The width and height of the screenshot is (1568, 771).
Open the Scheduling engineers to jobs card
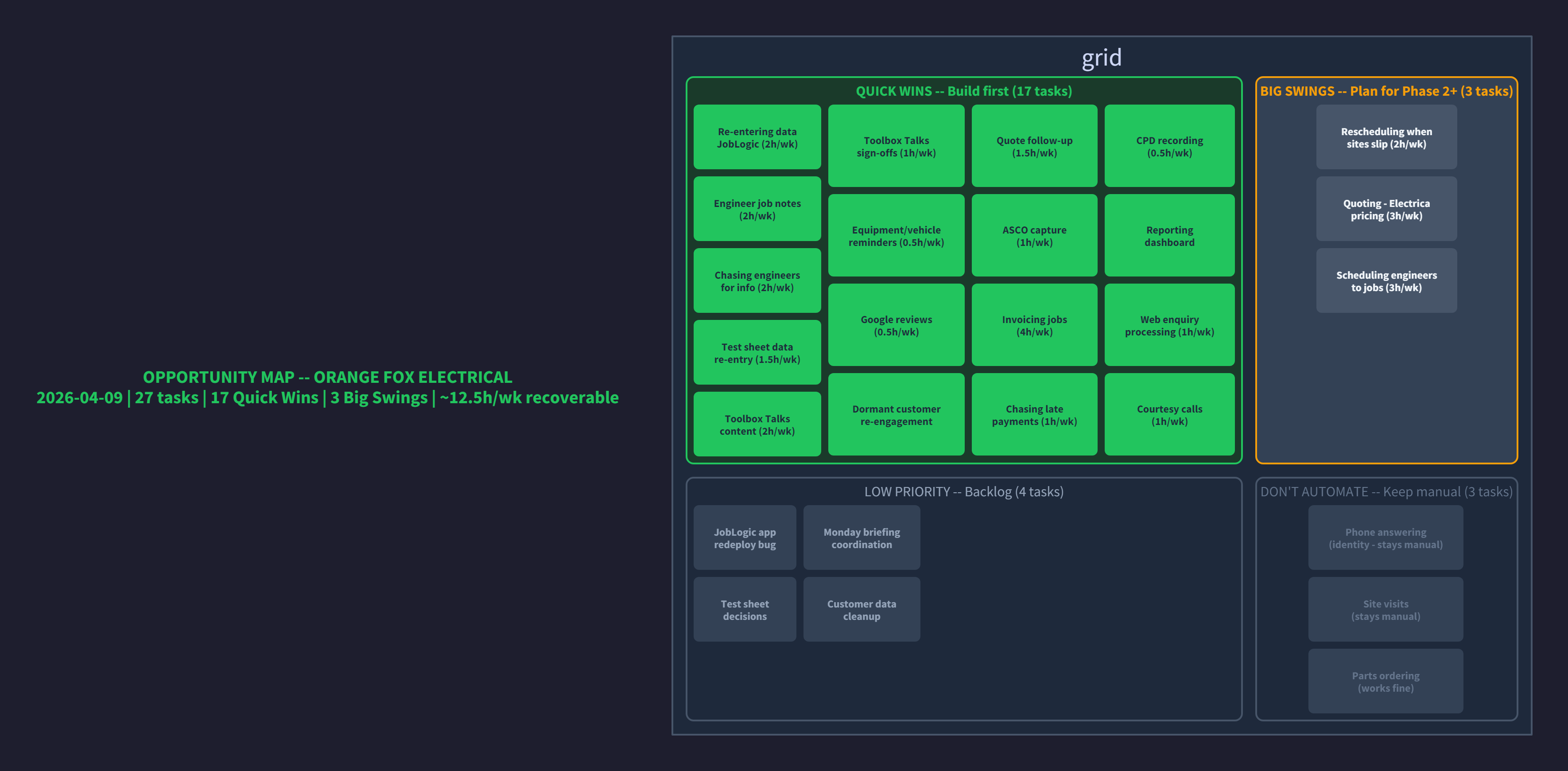point(1386,281)
